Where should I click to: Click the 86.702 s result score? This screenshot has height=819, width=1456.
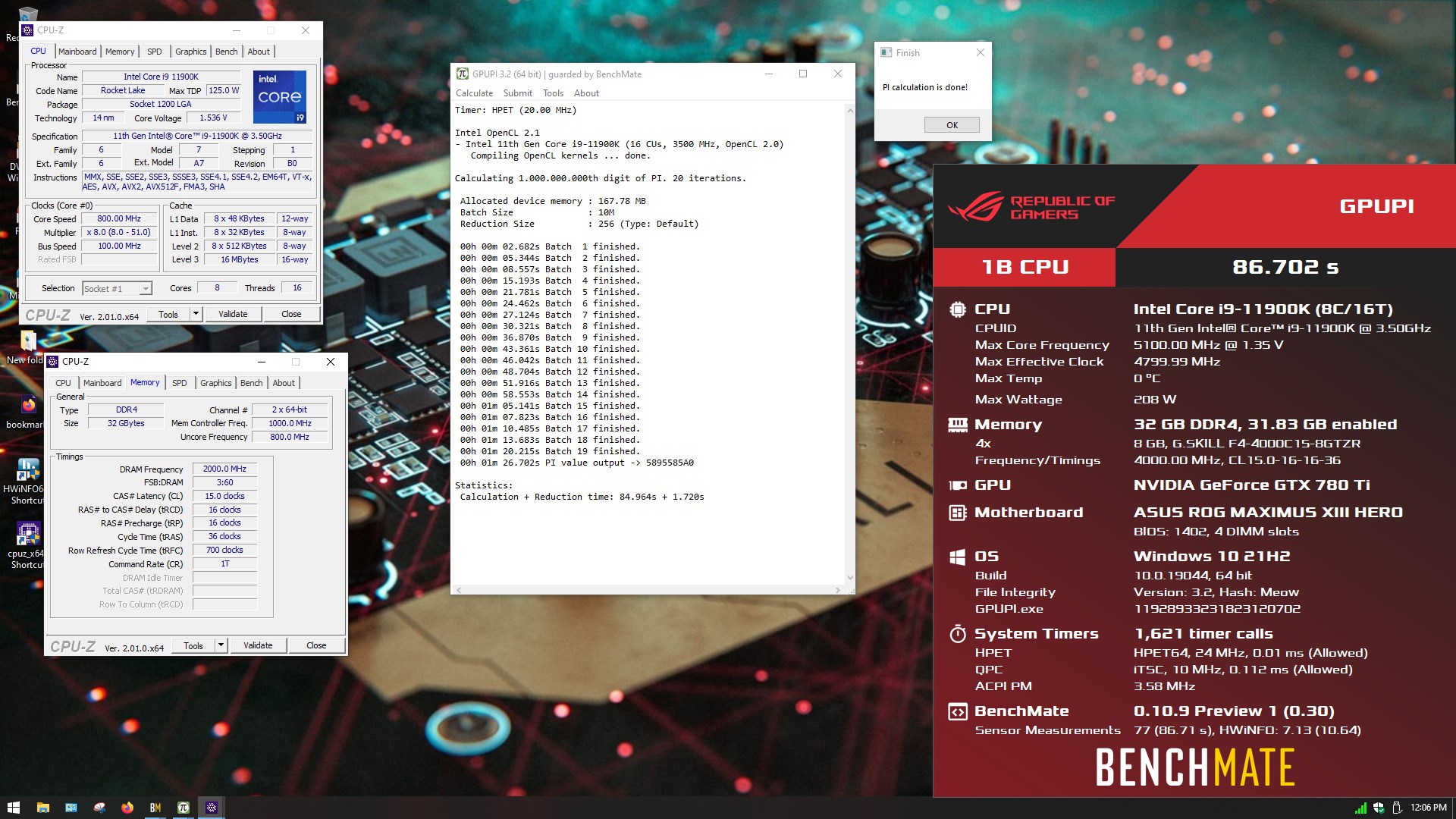click(x=1285, y=267)
